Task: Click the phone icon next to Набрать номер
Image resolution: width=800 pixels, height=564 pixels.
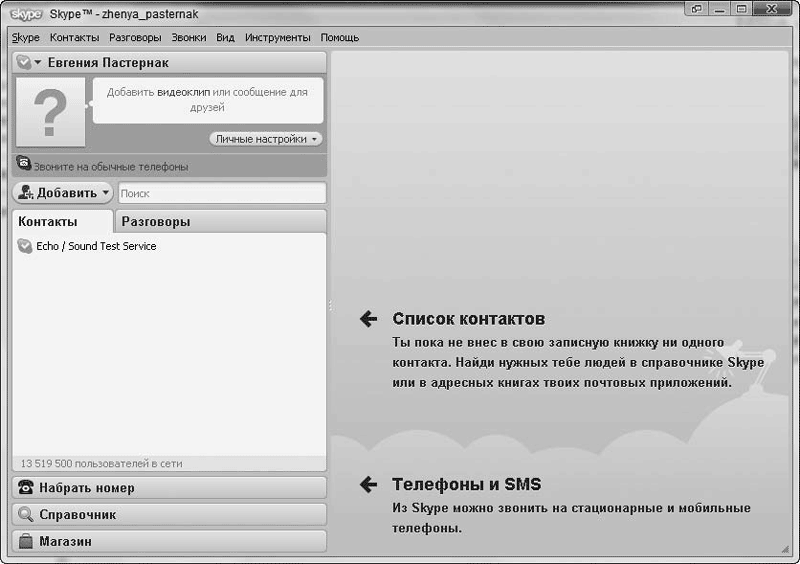Action: click(x=26, y=488)
